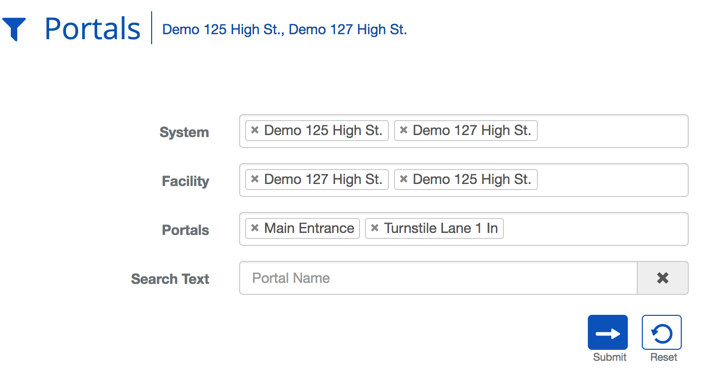The image size is (716, 384).
Task: Remove Demo 127 High St. from Facility
Action: (255, 179)
